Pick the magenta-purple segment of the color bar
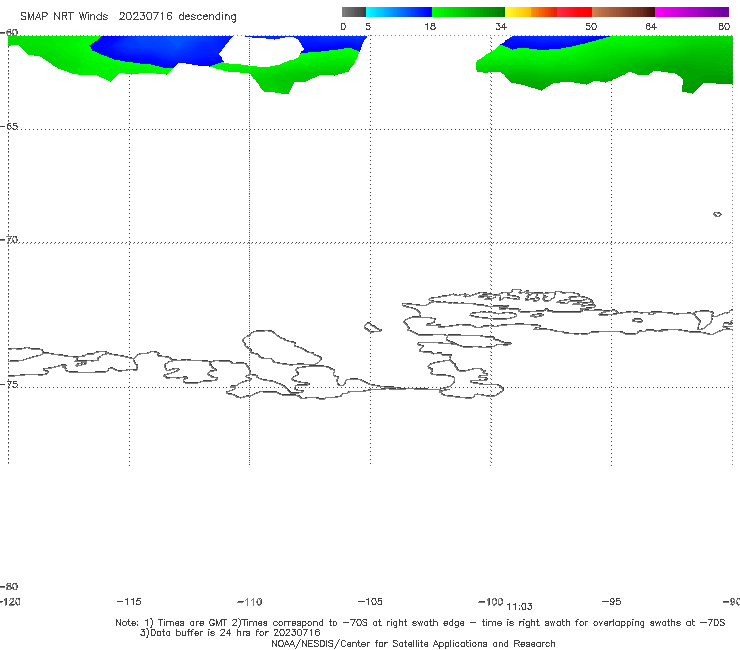This screenshot has height=650, width=740. (692, 12)
